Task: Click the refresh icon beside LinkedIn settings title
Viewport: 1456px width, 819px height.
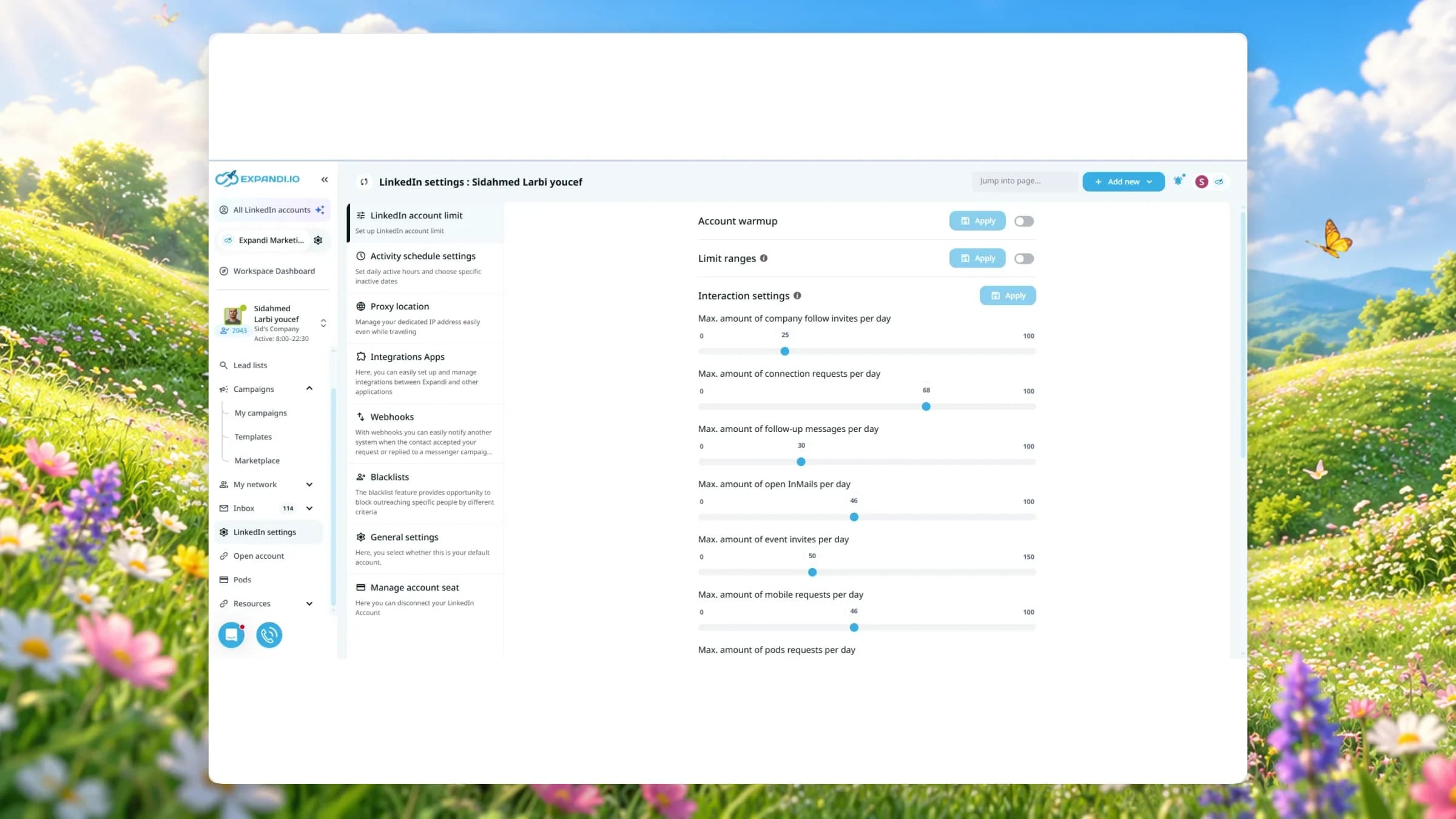Action: pos(364,182)
